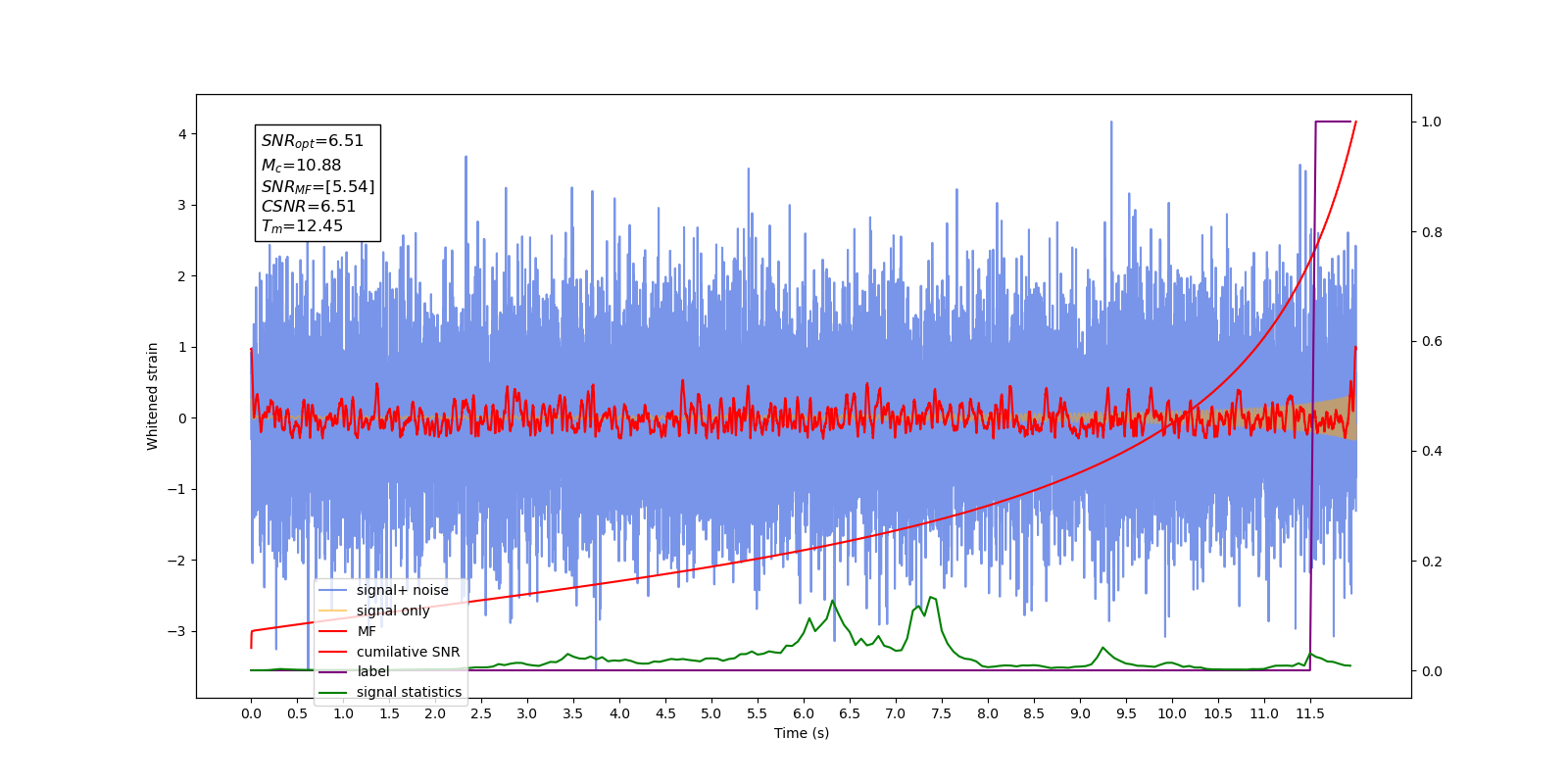Click the 9.0 time axis tick label
Image resolution: width=1568 pixels, height=784 pixels.
click(x=1080, y=713)
